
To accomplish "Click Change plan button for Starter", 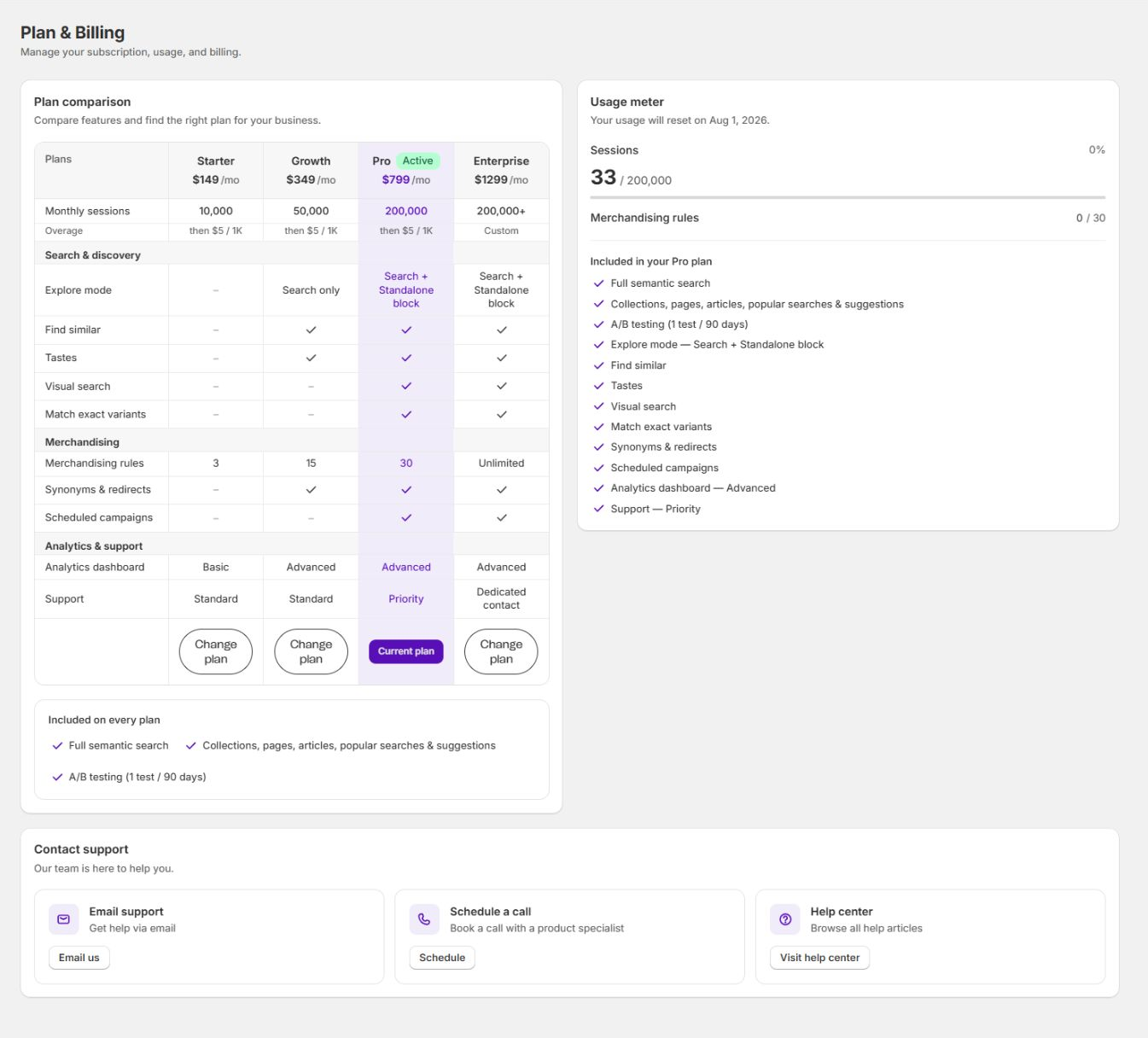I will click(216, 651).
